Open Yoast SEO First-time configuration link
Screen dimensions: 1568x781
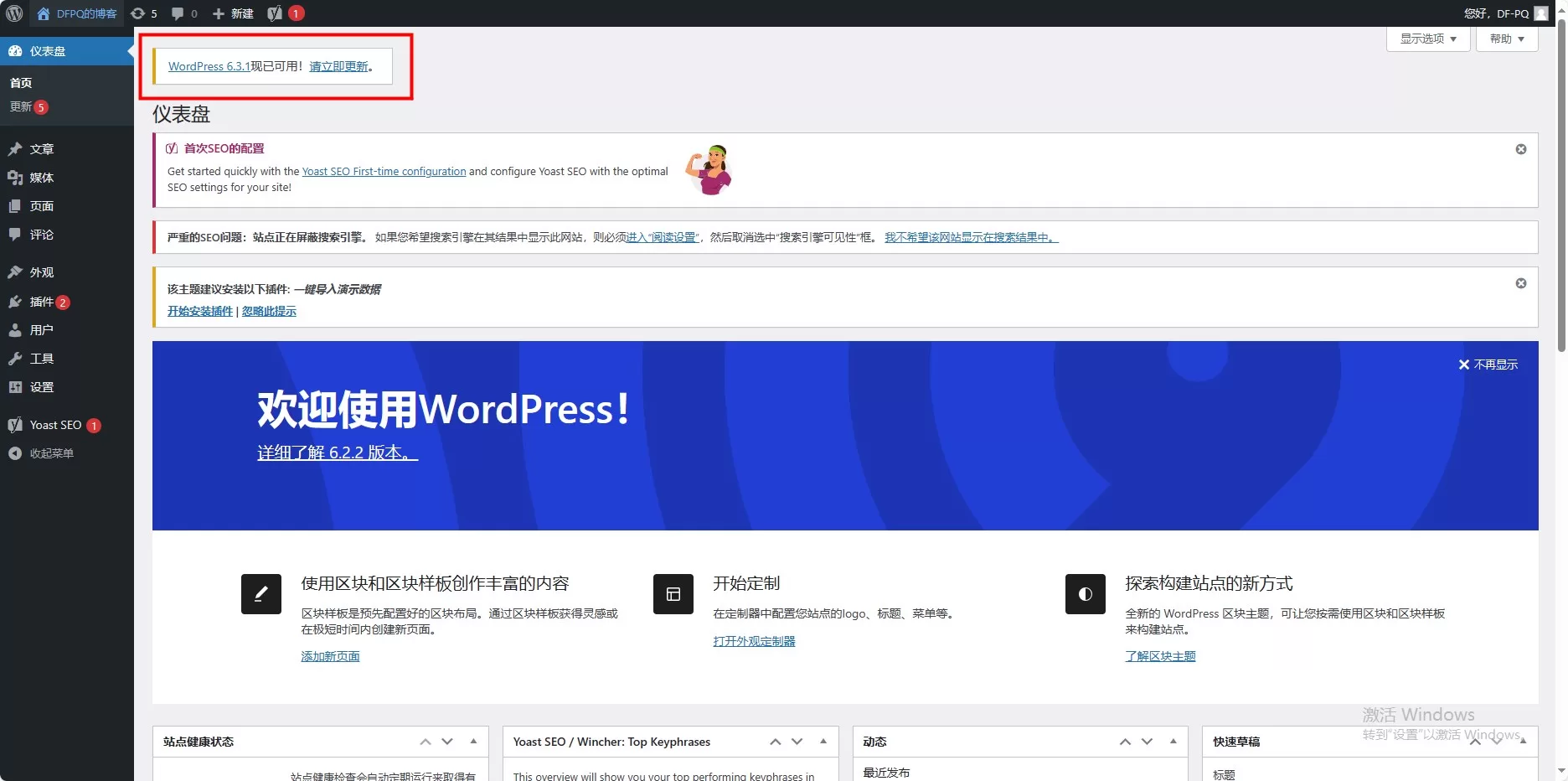tap(384, 171)
